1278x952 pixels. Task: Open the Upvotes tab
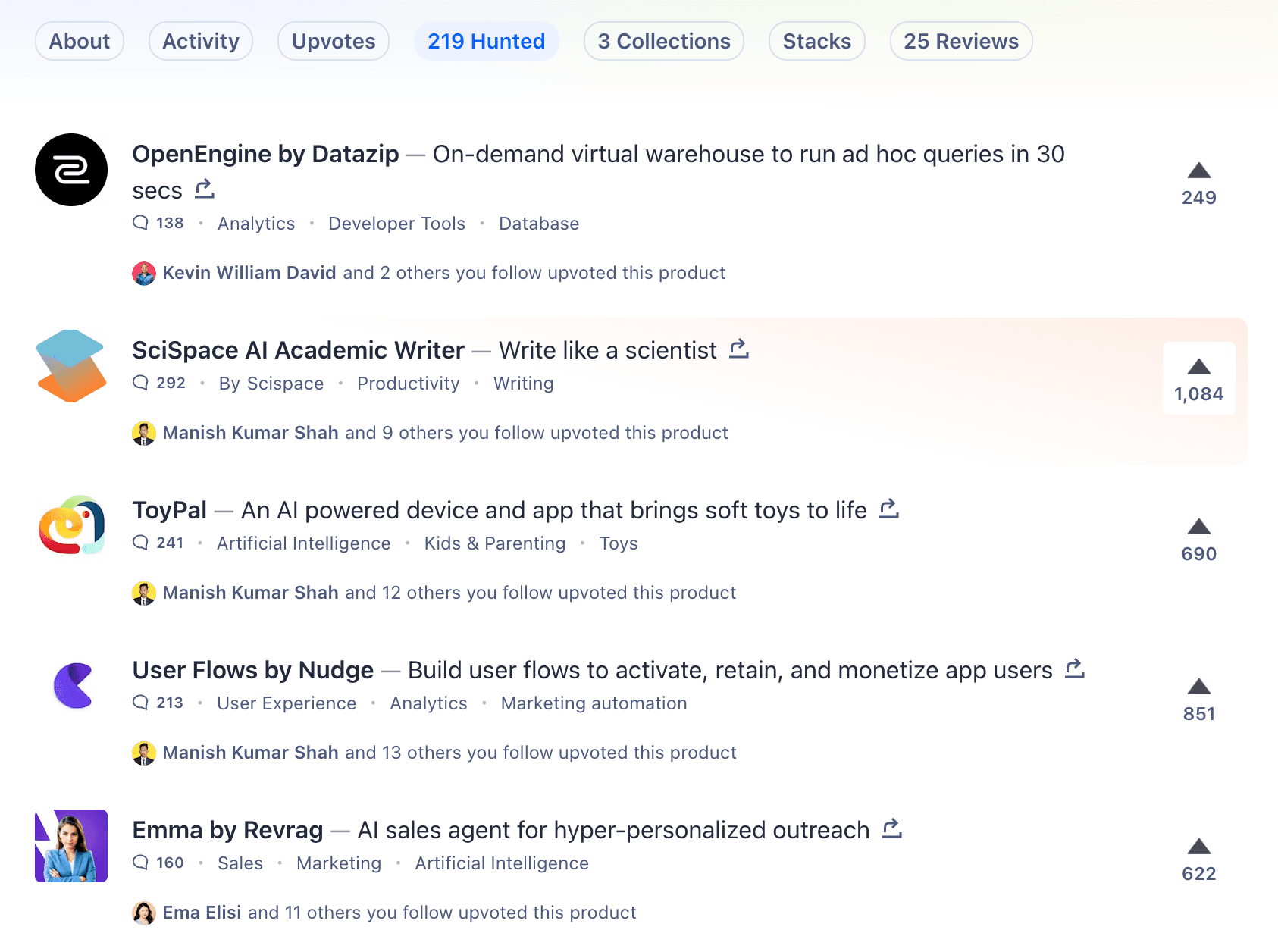pyautogui.click(x=334, y=41)
